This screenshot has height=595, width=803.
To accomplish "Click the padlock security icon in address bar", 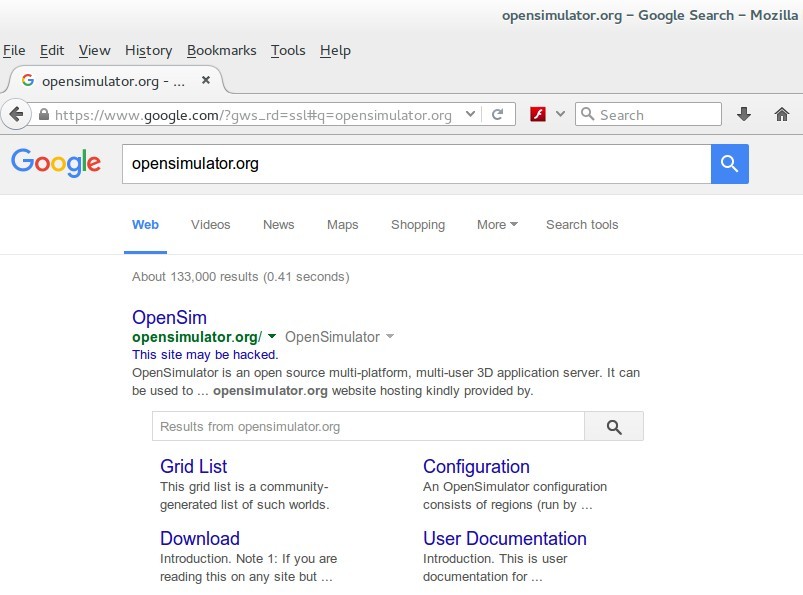I will [44, 114].
